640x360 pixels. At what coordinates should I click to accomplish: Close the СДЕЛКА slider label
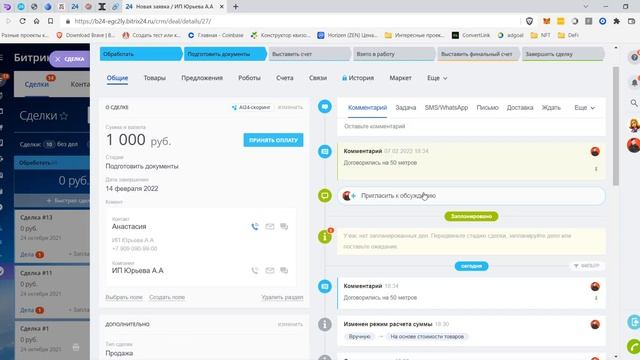point(58,59)
